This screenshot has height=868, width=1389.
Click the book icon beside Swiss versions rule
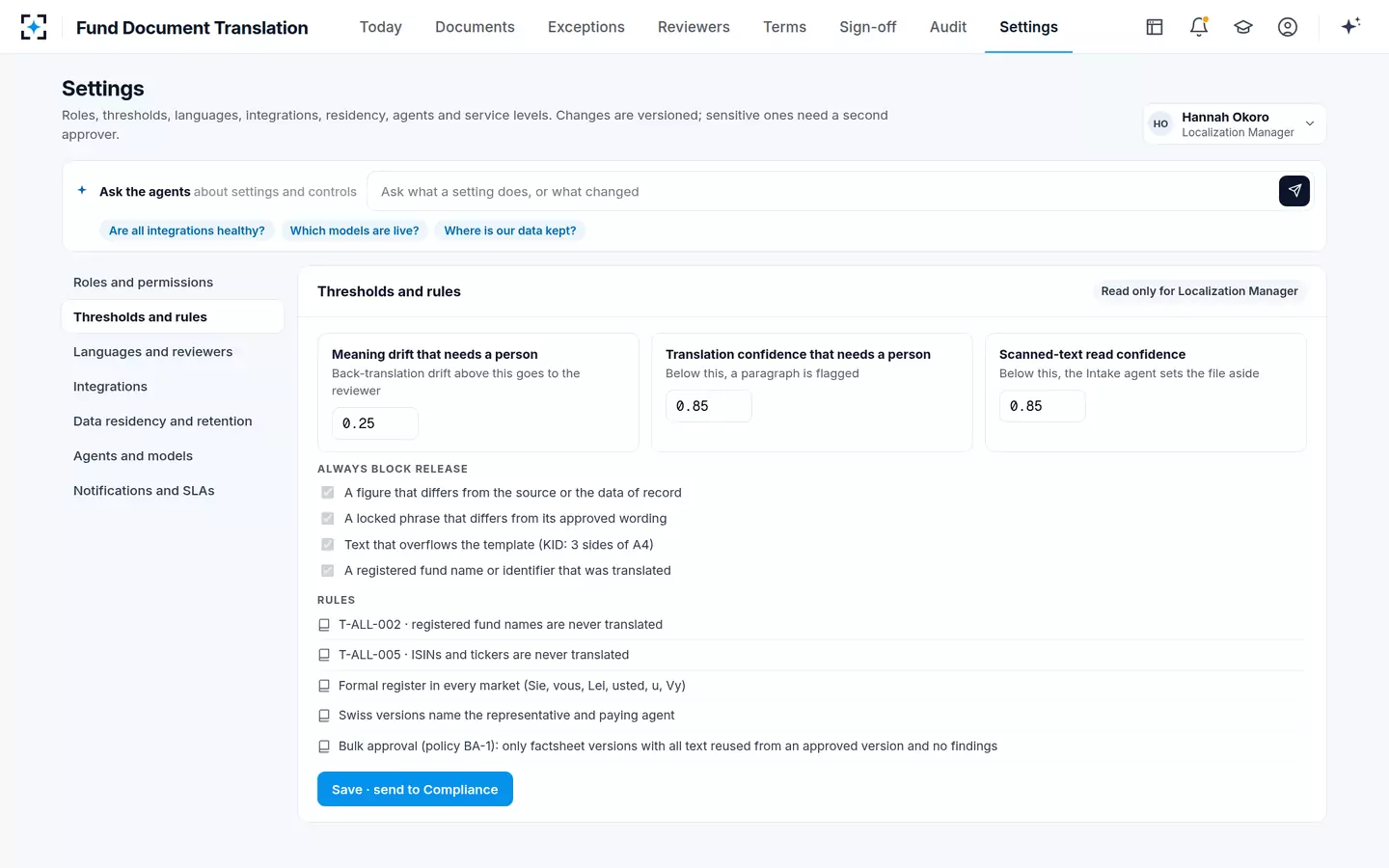[x=324, y=716]
